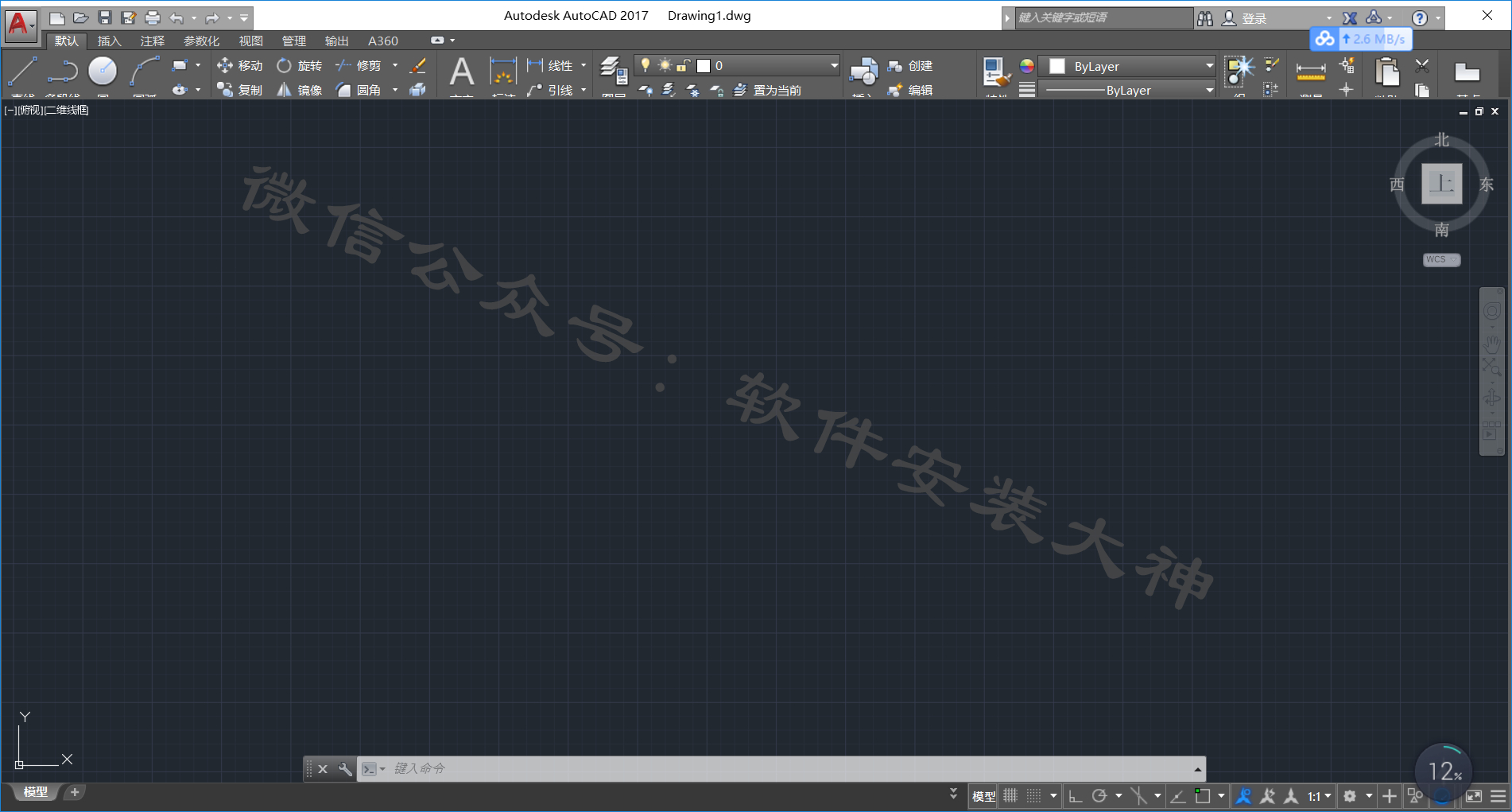Click the 移动 (Move) tool
Screen dimensions: 1512x812
(x=240, y=65)
